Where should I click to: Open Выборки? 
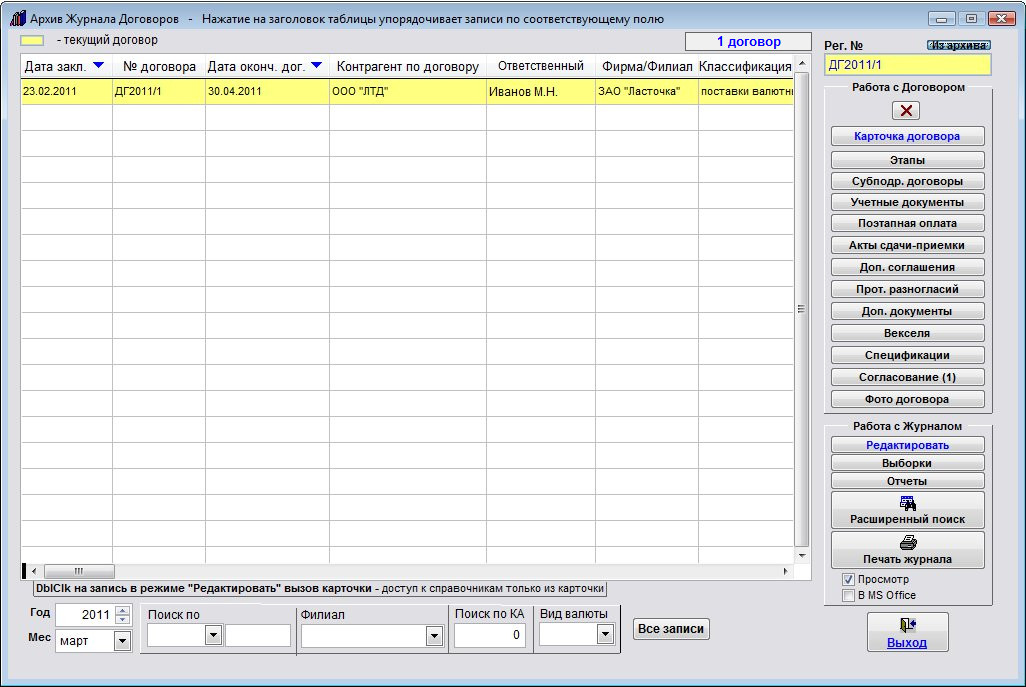tap(908, 463)
